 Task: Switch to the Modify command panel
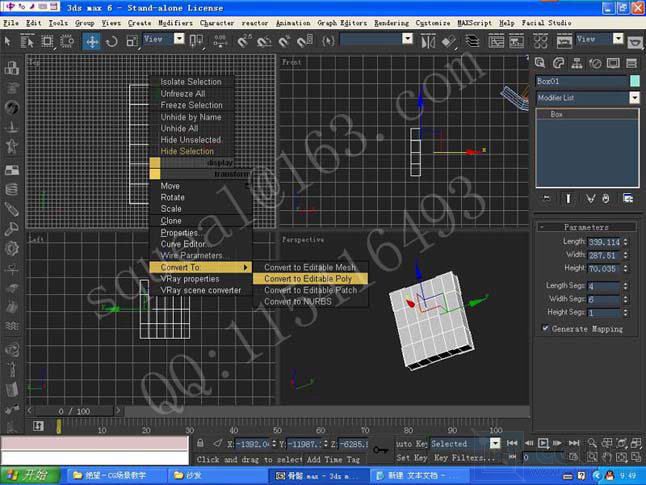(x=558, y=63)
